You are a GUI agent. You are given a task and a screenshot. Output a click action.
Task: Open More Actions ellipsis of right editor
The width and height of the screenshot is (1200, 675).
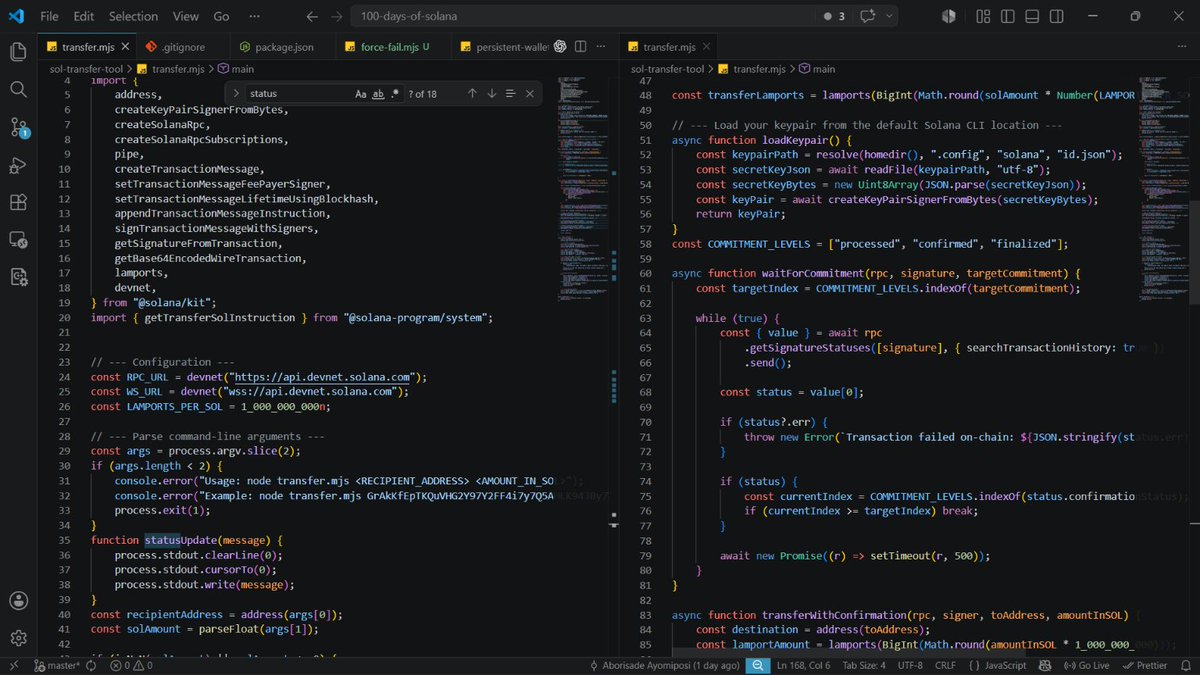[1181, 47]
